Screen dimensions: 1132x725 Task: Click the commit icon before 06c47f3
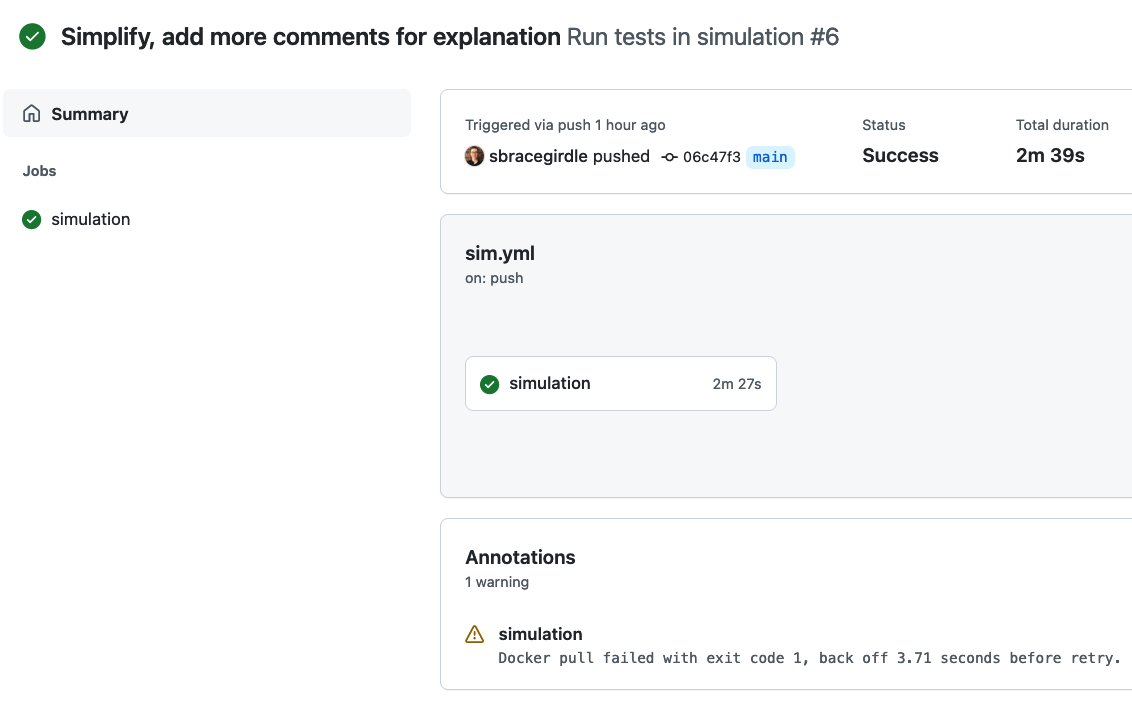point(670,157)
